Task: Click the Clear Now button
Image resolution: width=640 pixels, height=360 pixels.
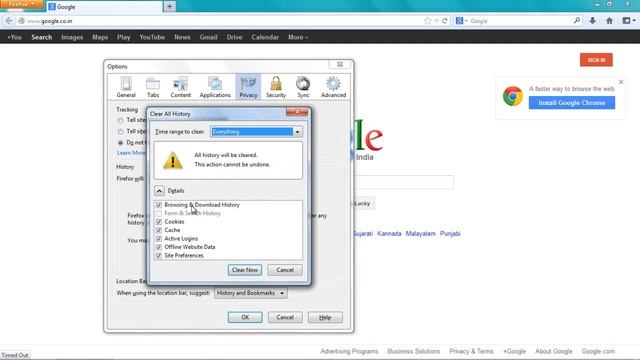Action: point(245,270)
